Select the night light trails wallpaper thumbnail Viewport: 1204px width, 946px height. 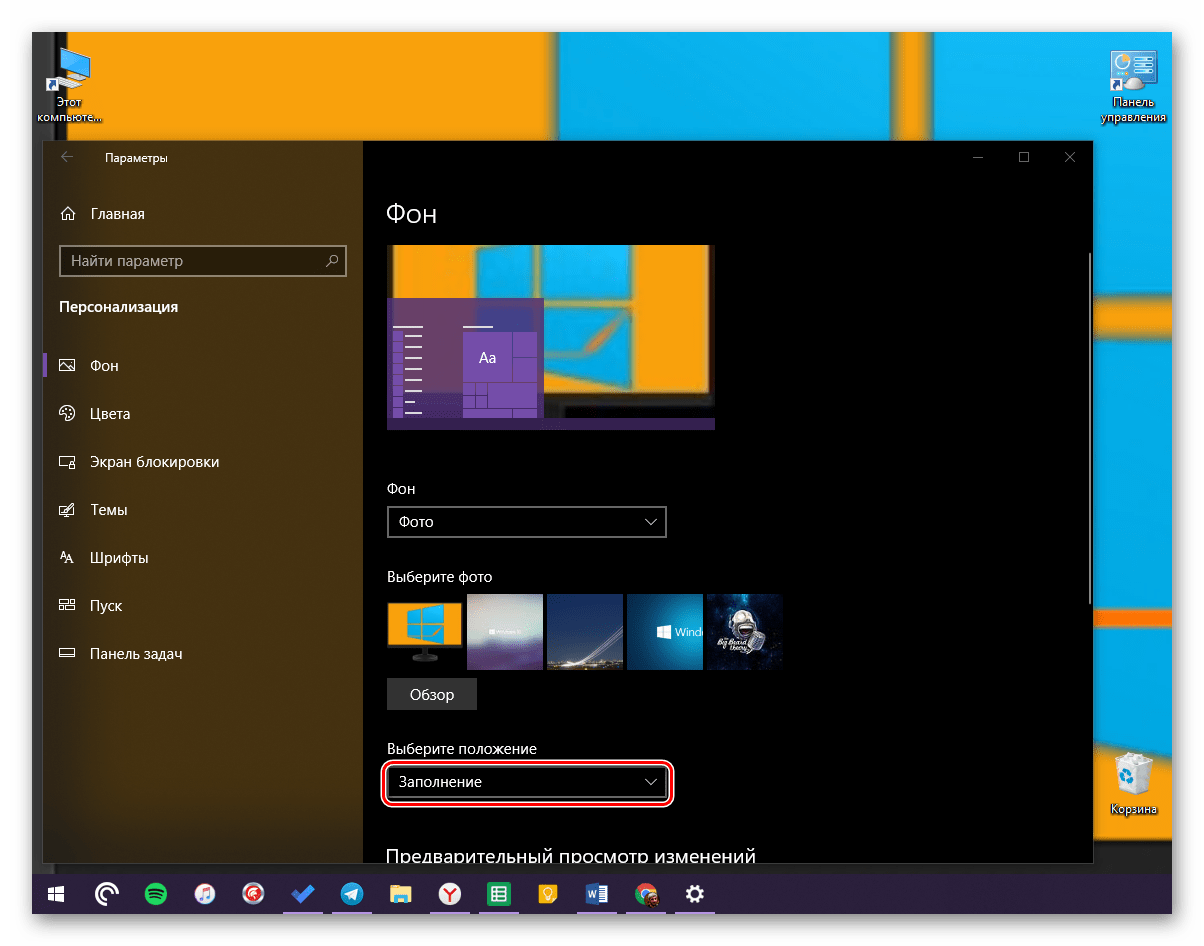[585, 631]
